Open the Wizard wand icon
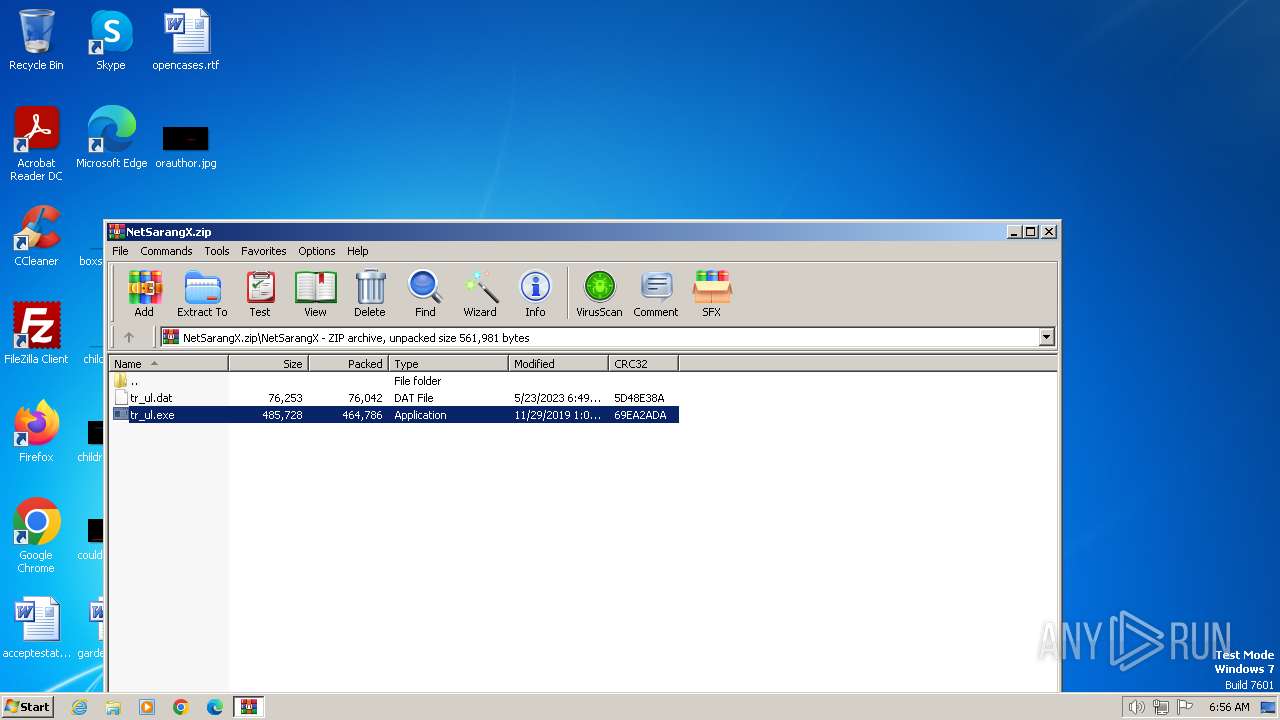 [480, 293]
